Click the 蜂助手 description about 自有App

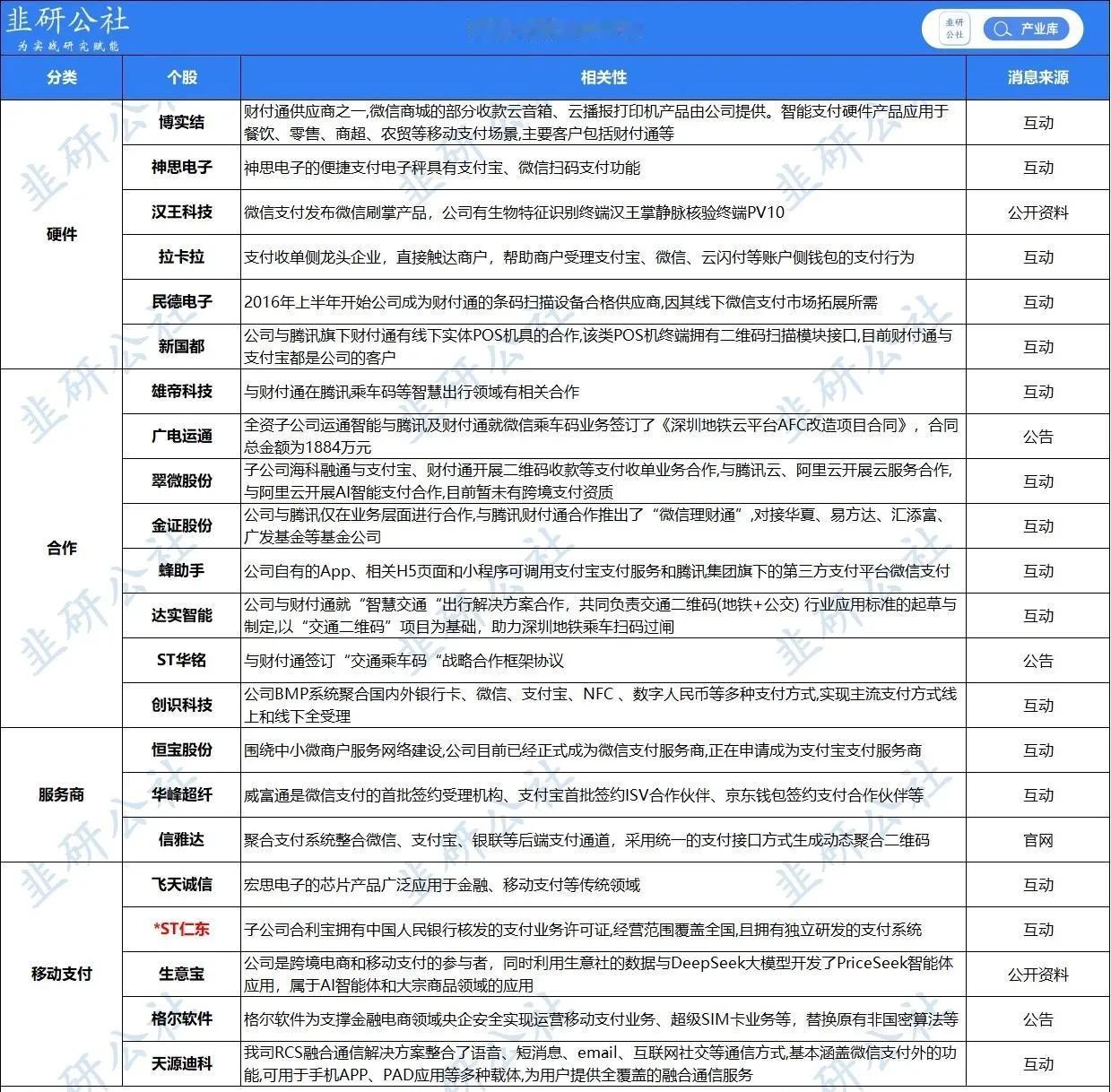pyautogui.click(x=597, y=571)
